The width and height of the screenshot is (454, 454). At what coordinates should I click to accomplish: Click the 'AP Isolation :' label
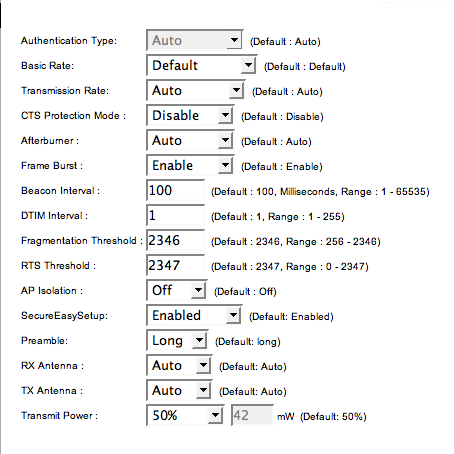52,291
